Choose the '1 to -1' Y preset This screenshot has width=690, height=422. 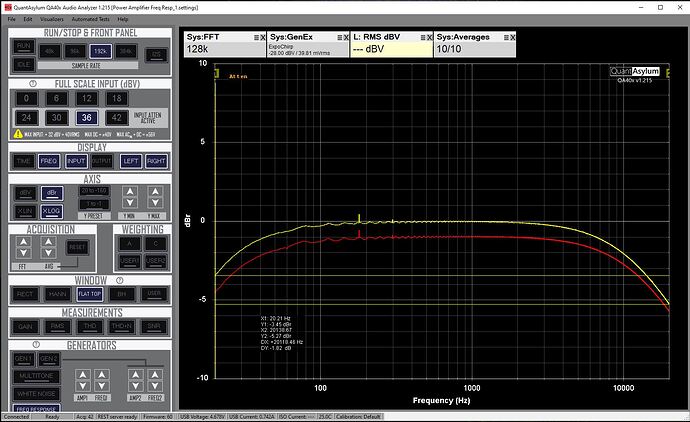pos(94,204)
